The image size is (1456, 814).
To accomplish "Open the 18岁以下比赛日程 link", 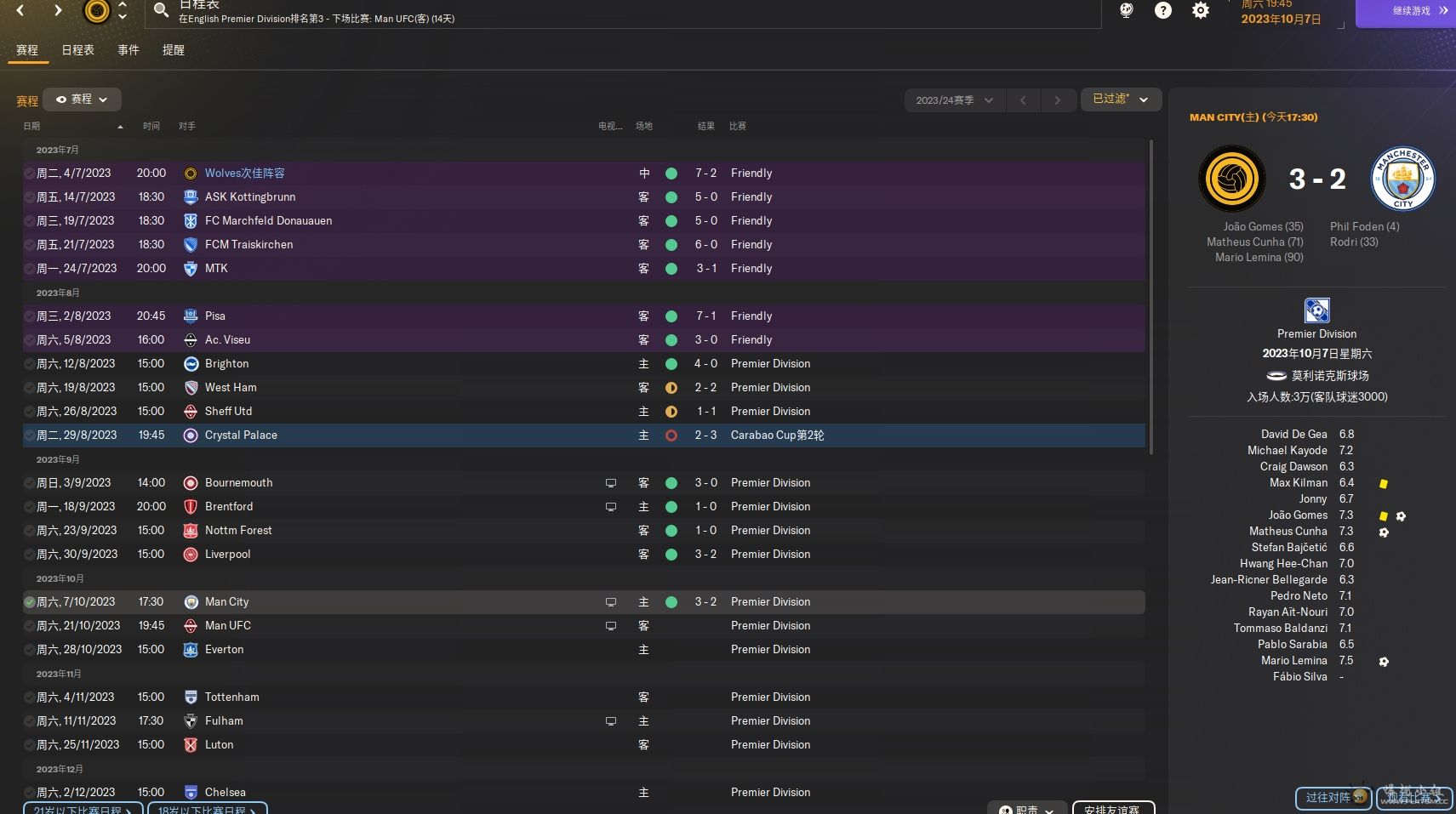I will tap(208, 809).
